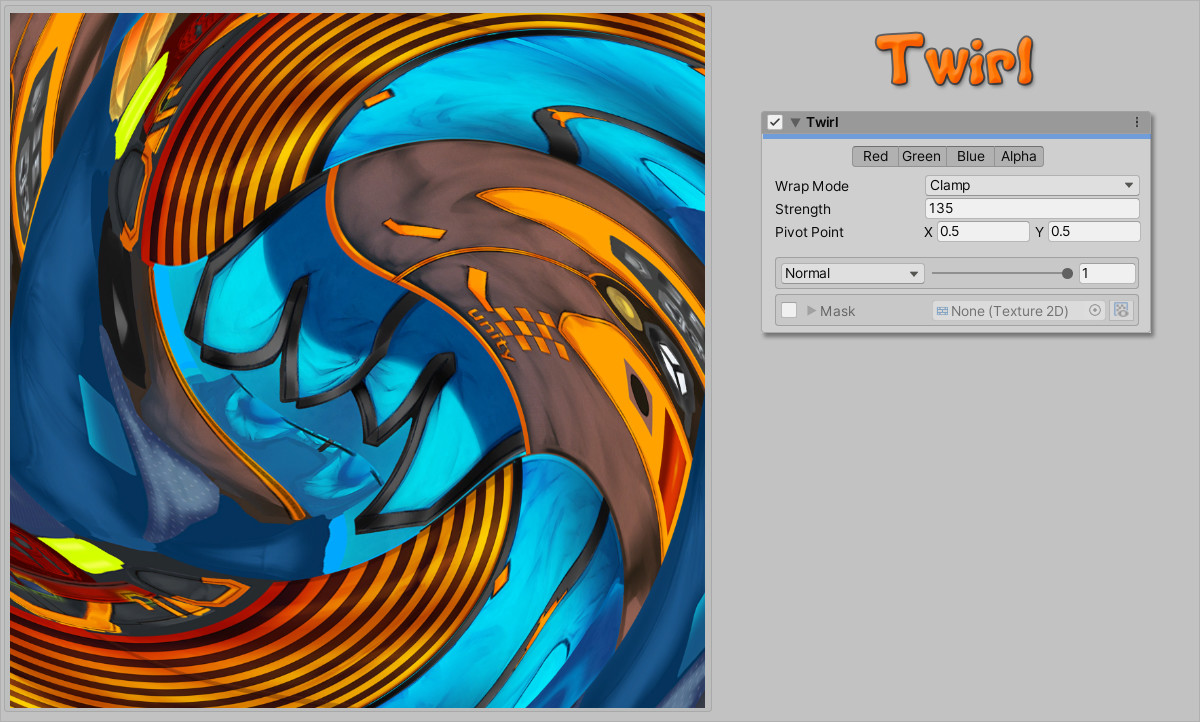Click the twirled texture preview image
This screenshot has width=1200, height=722.
[357, 360]
